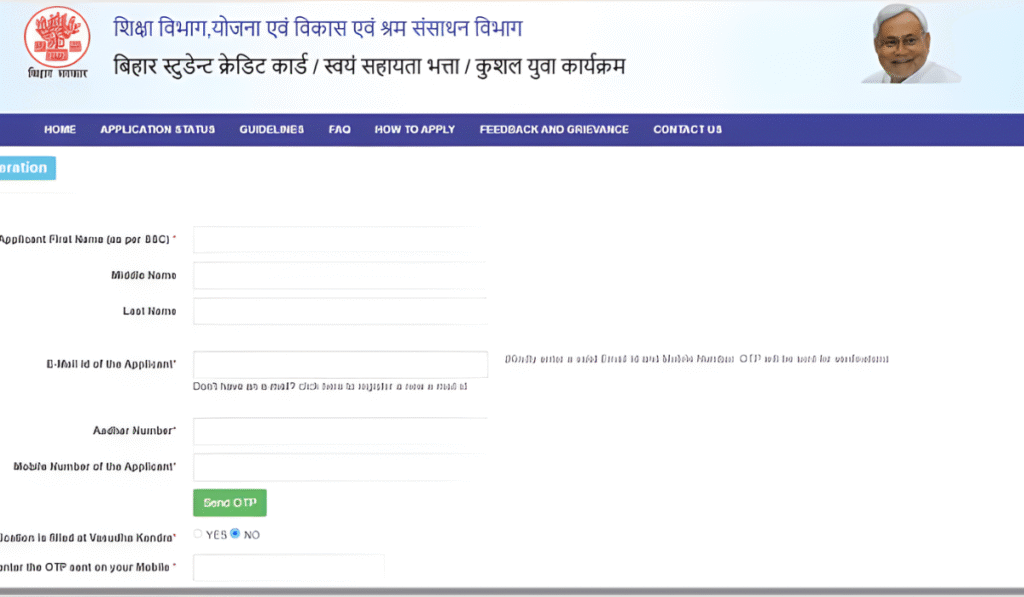The width and height of the screenshot is (1024, 597).
Task: Focus the Last Name text box
Action: pyautogui.click(x=339, y=312)
